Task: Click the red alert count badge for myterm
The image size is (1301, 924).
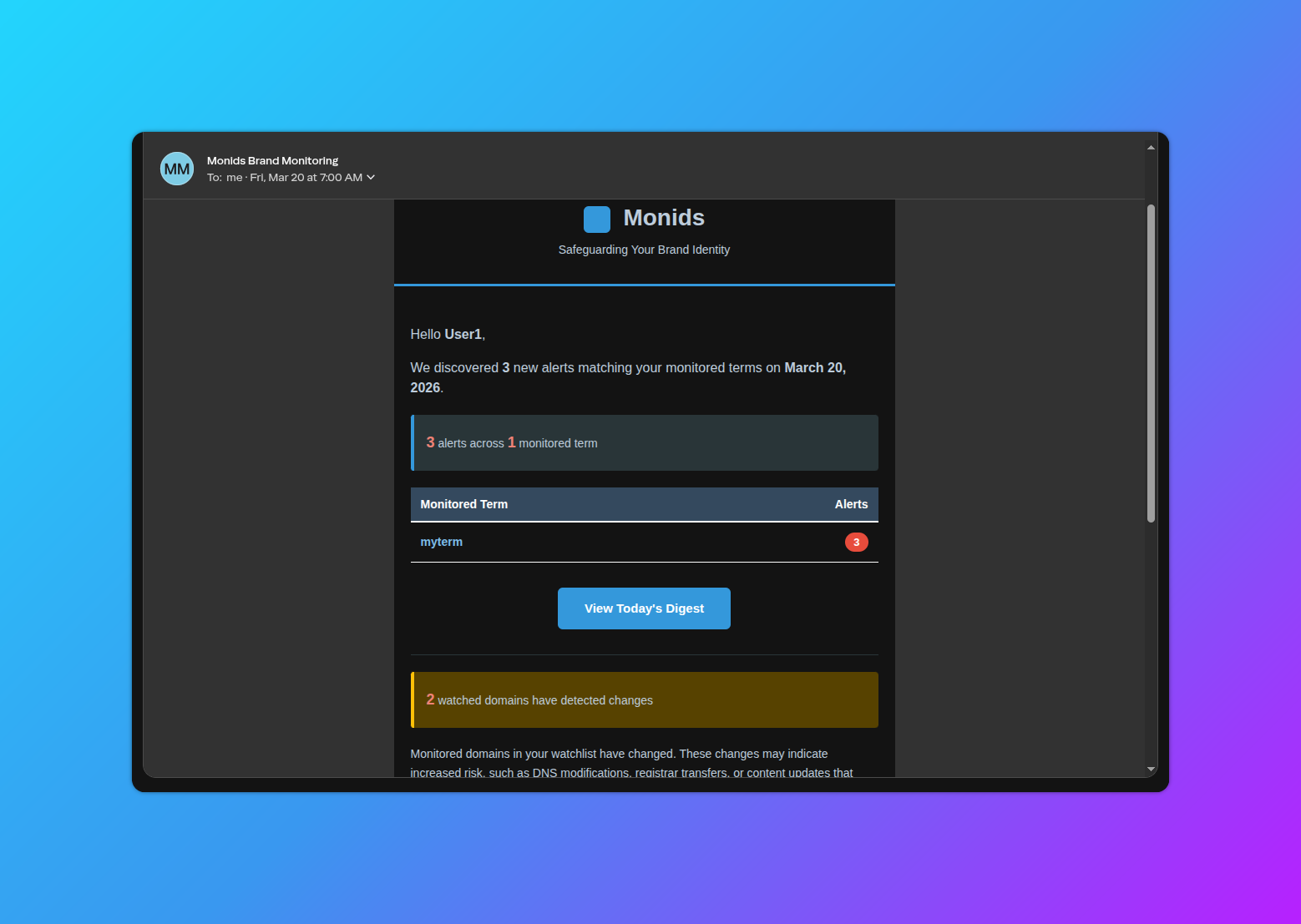Action: [856, 542]
